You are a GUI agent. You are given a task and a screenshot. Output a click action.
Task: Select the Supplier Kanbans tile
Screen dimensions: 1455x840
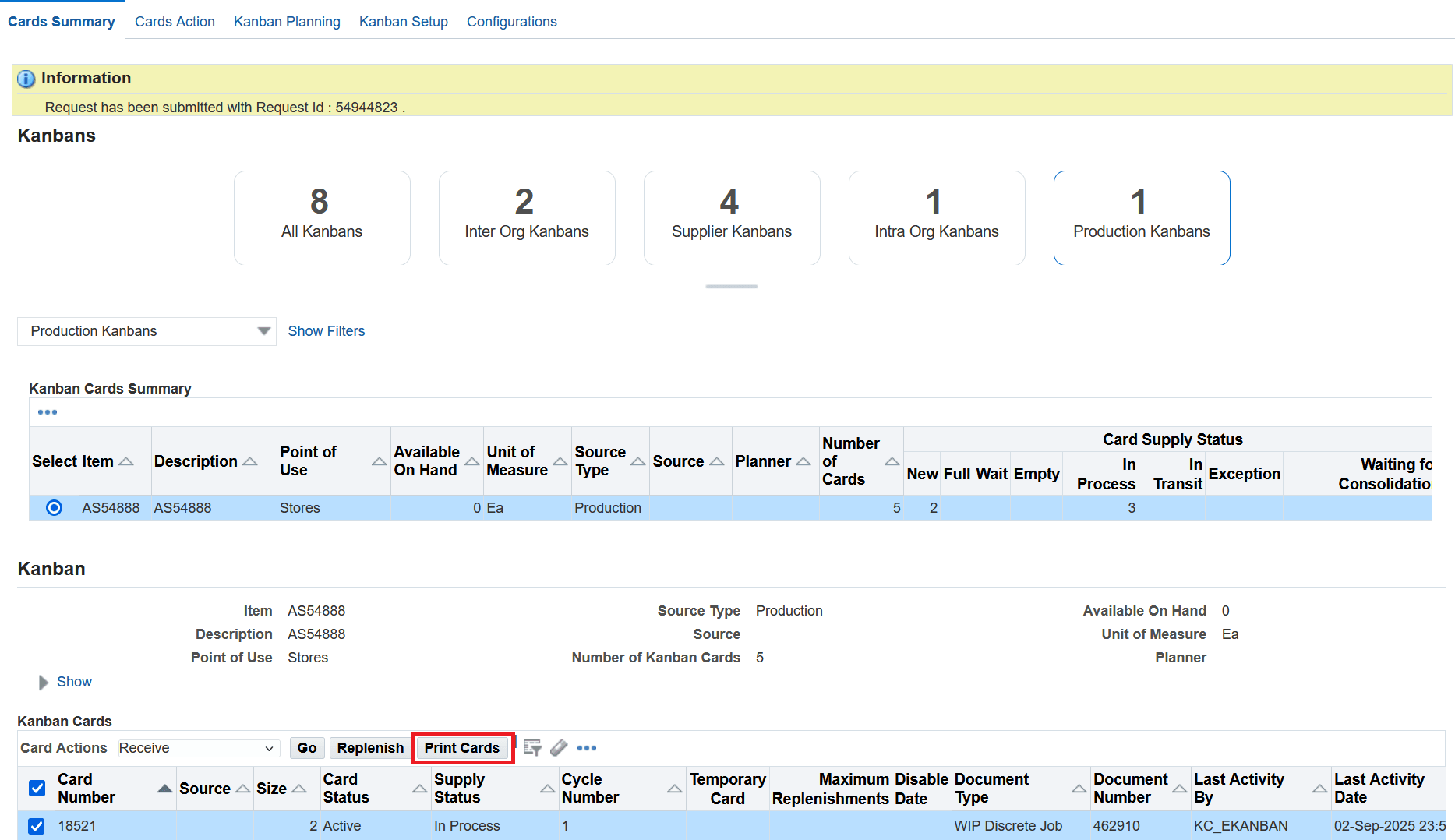[732, 218]
